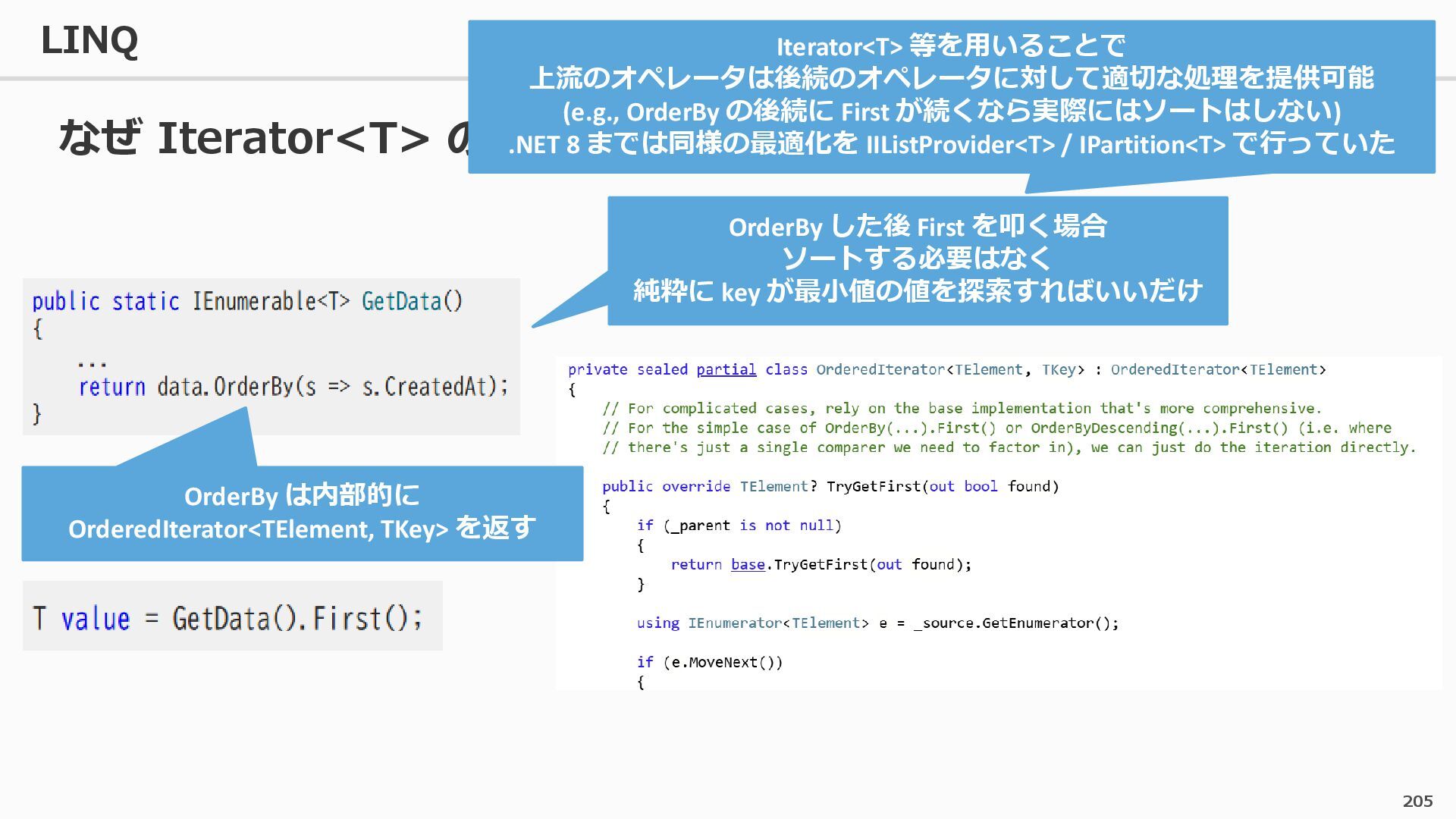Click the LINQ slide title
This screenshot has width=1456, height=819.
click(x=89, y=40)
